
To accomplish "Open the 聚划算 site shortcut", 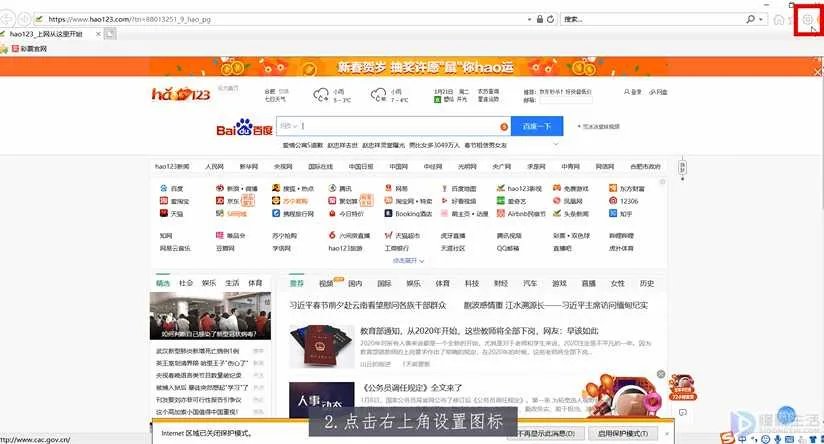I will click(344, 201).
